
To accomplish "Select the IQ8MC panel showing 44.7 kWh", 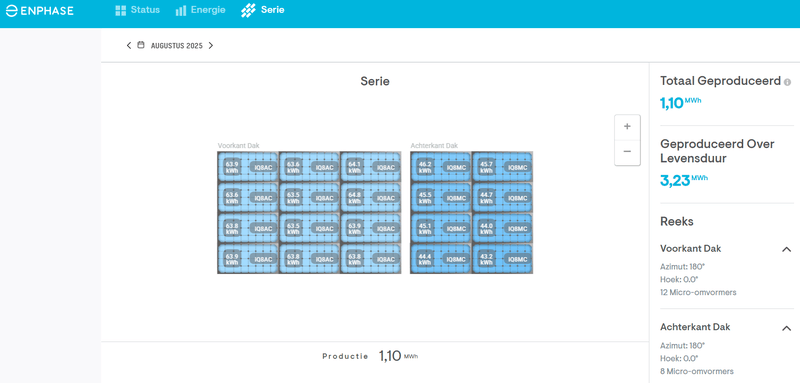I will (502, 197).
